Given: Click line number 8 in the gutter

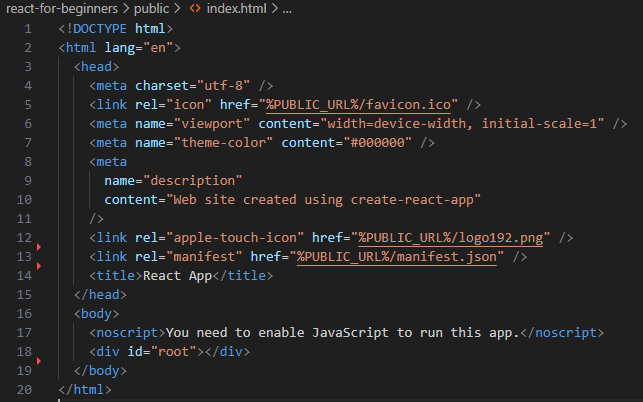Looking at the screenshot, I should point(28,162).
